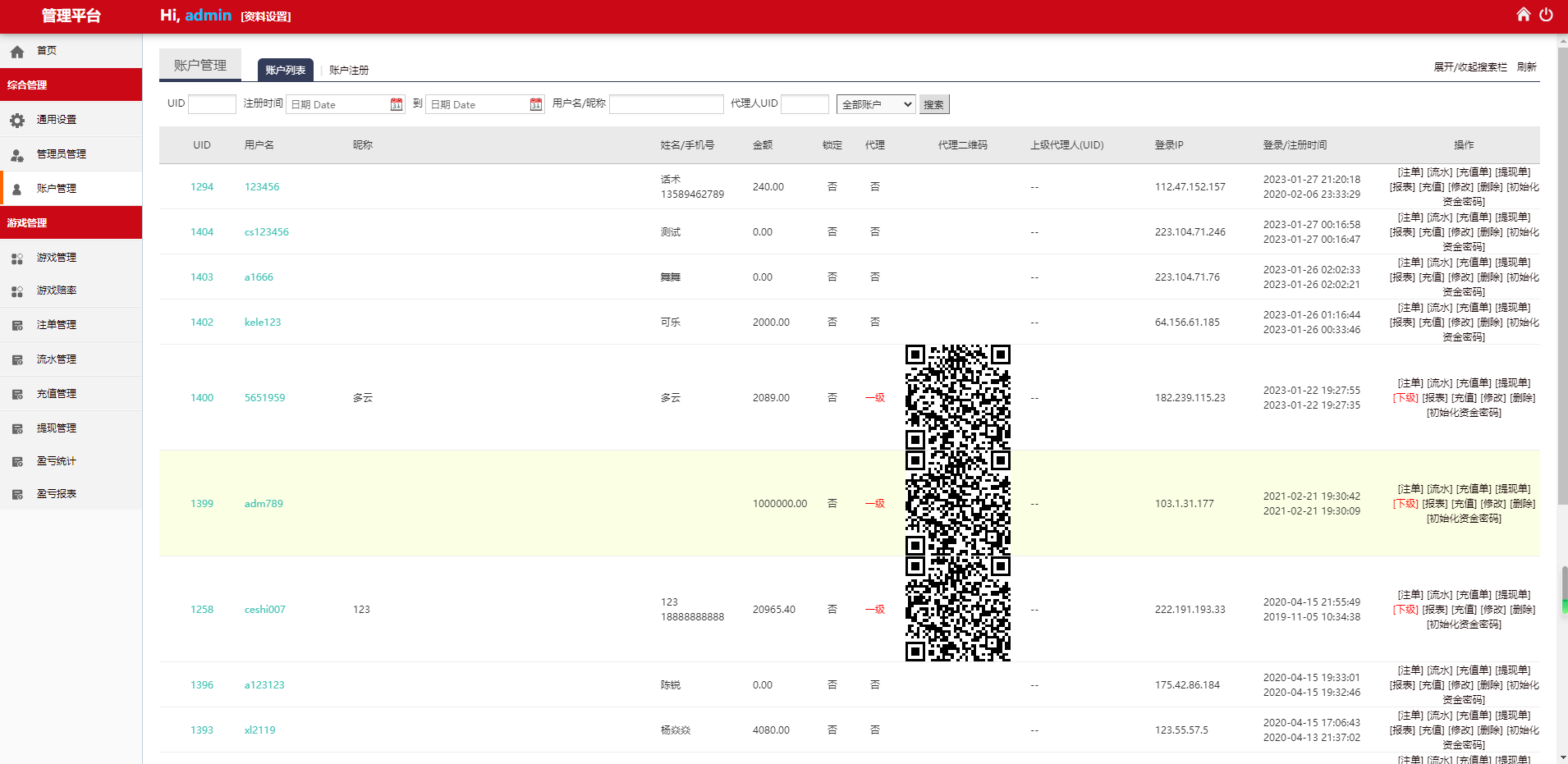
Task: Click [删除] for user ceshi007
Action: coord(1523,610)
